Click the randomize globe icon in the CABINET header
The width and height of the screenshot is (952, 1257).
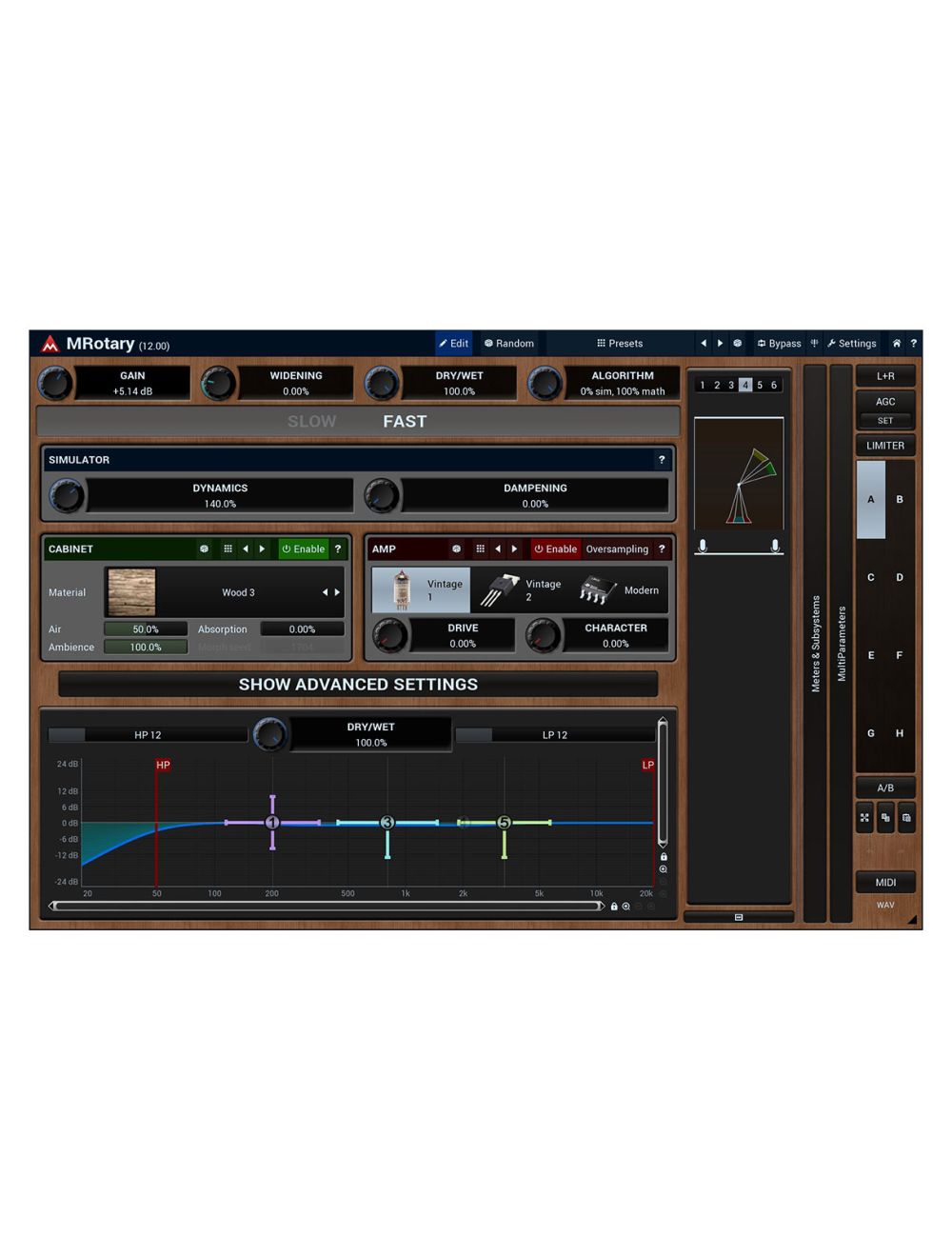204,549
